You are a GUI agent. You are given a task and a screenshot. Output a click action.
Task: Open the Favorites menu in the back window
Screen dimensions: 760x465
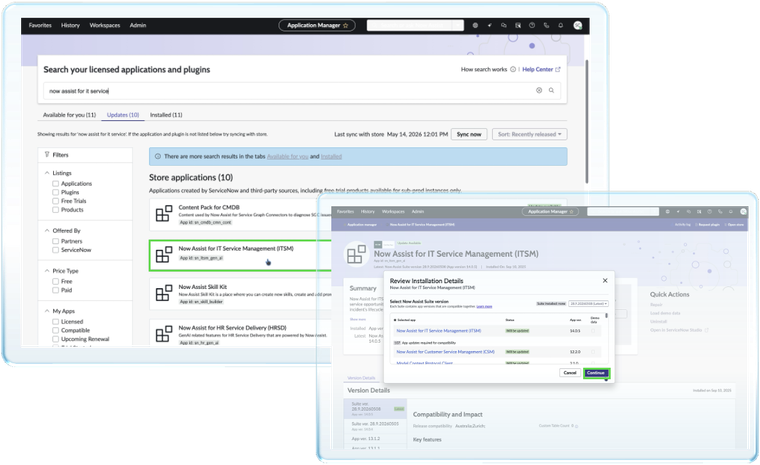pyautogui.click(x=40, y=25)
